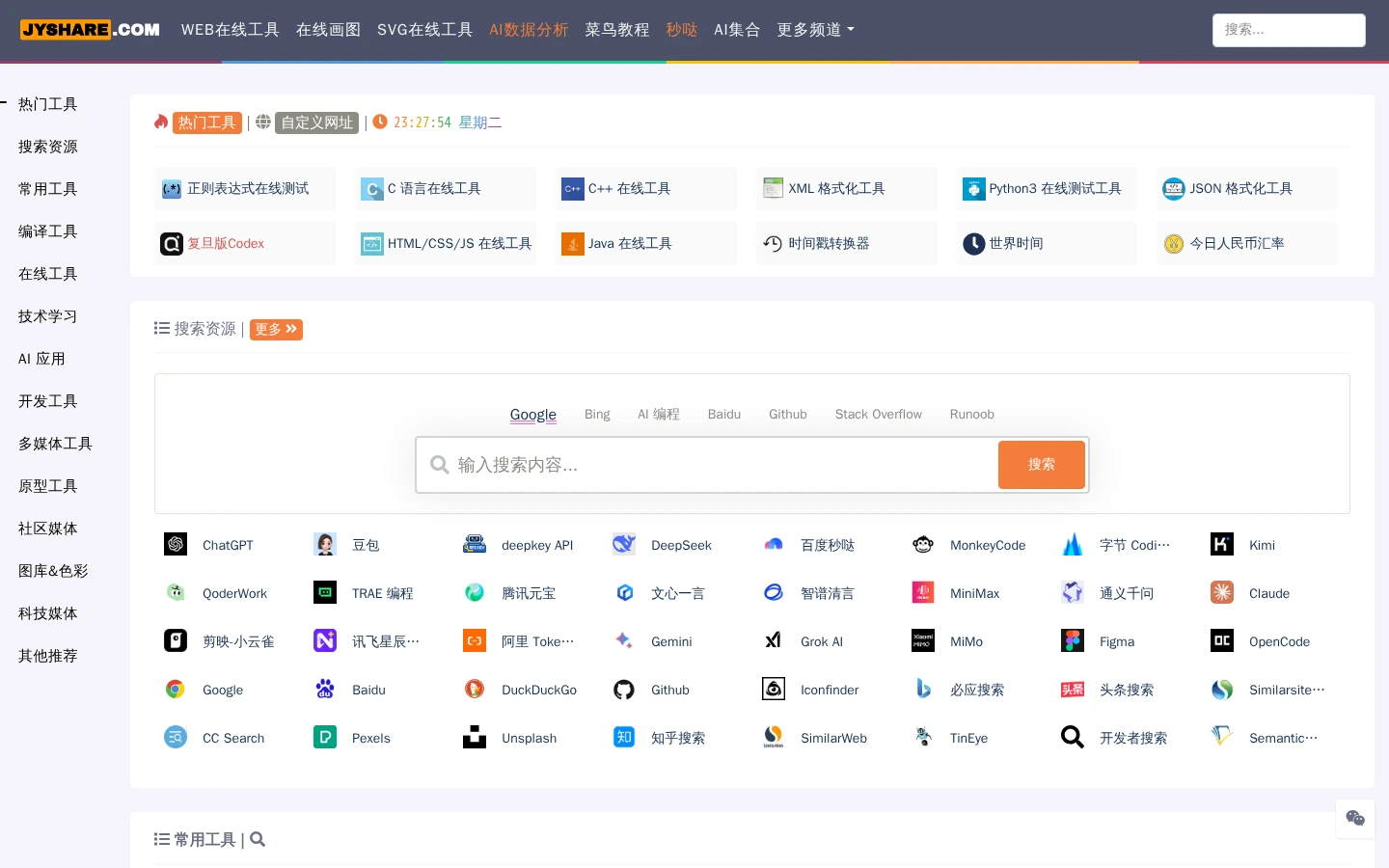Open the 在线画图 nav menu
Screen dimensions: 1389x868
click(328, 30)
